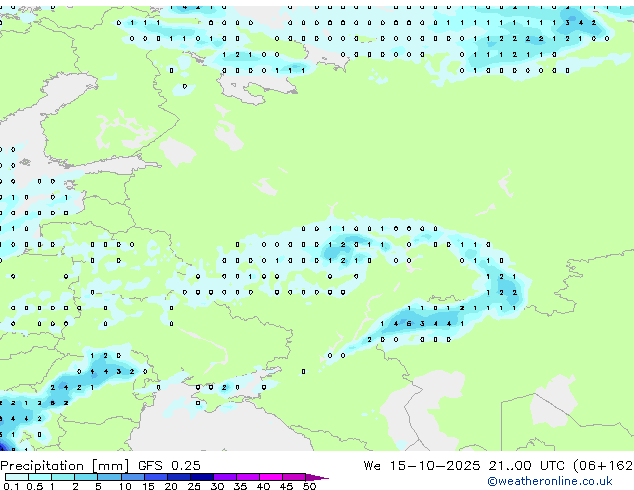
Task: Click the legend value '0.1'
Action: [11, 486]
